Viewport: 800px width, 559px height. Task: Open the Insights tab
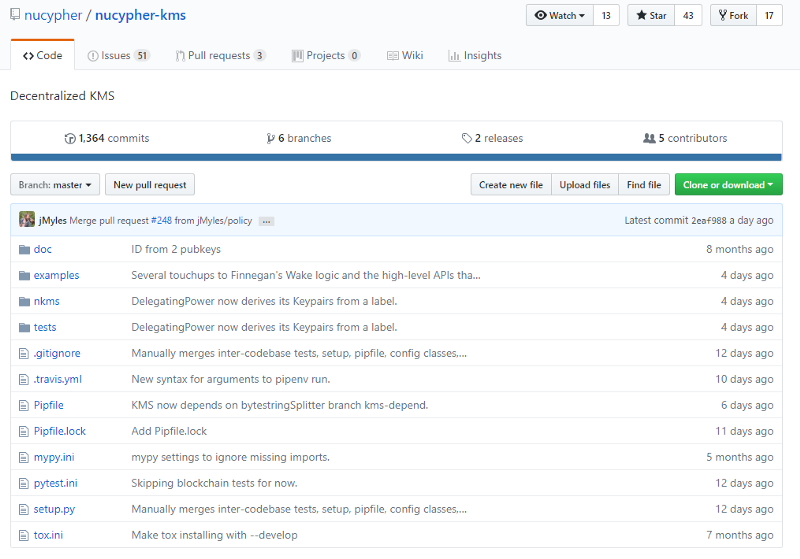(474, 55)
